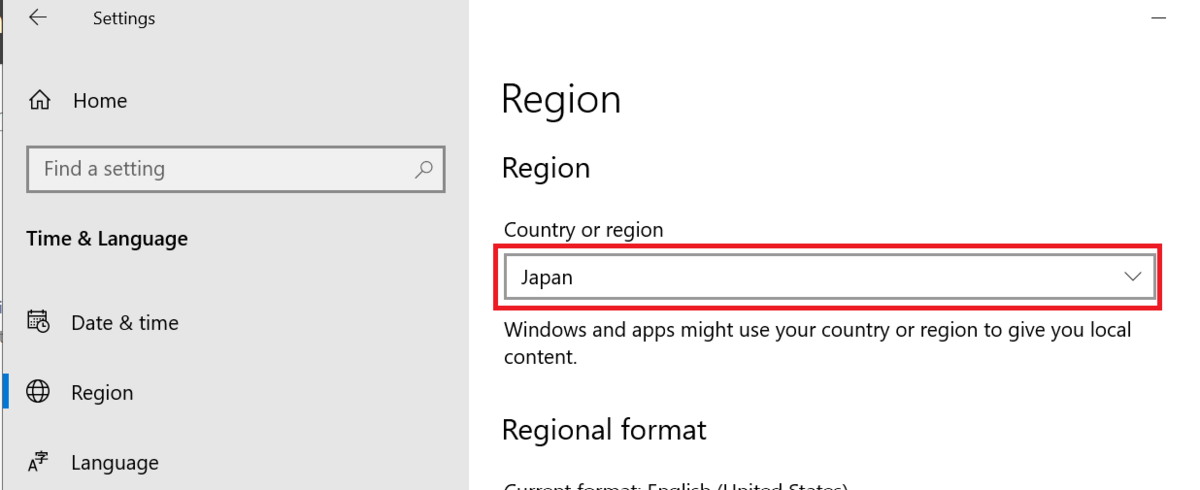Click the large Region page title
This screenshot has height=490, width=1200.
pos(561,99)
